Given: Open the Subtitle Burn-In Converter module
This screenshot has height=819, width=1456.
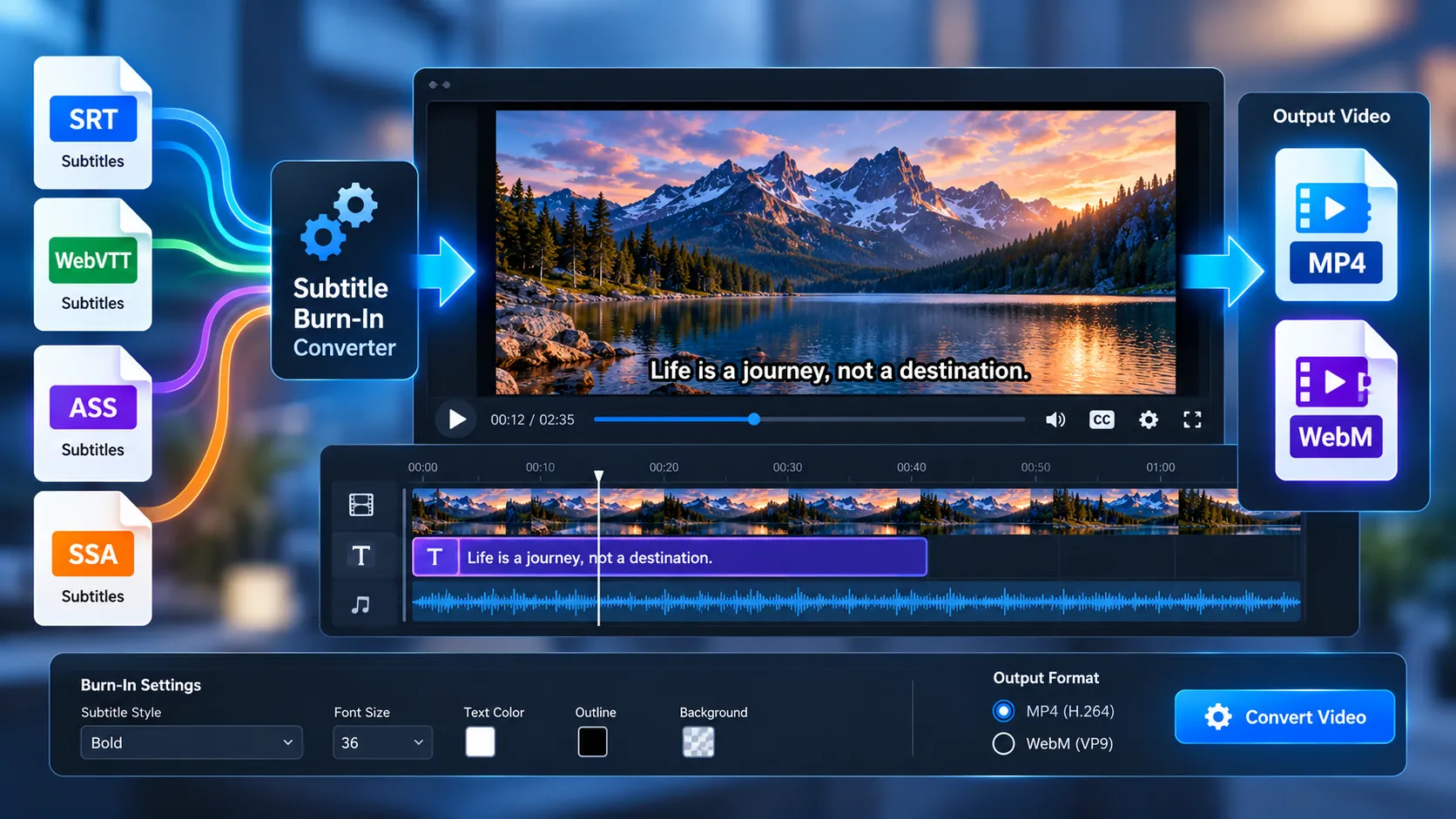Looking at the screenshot, I should point(344,270).
